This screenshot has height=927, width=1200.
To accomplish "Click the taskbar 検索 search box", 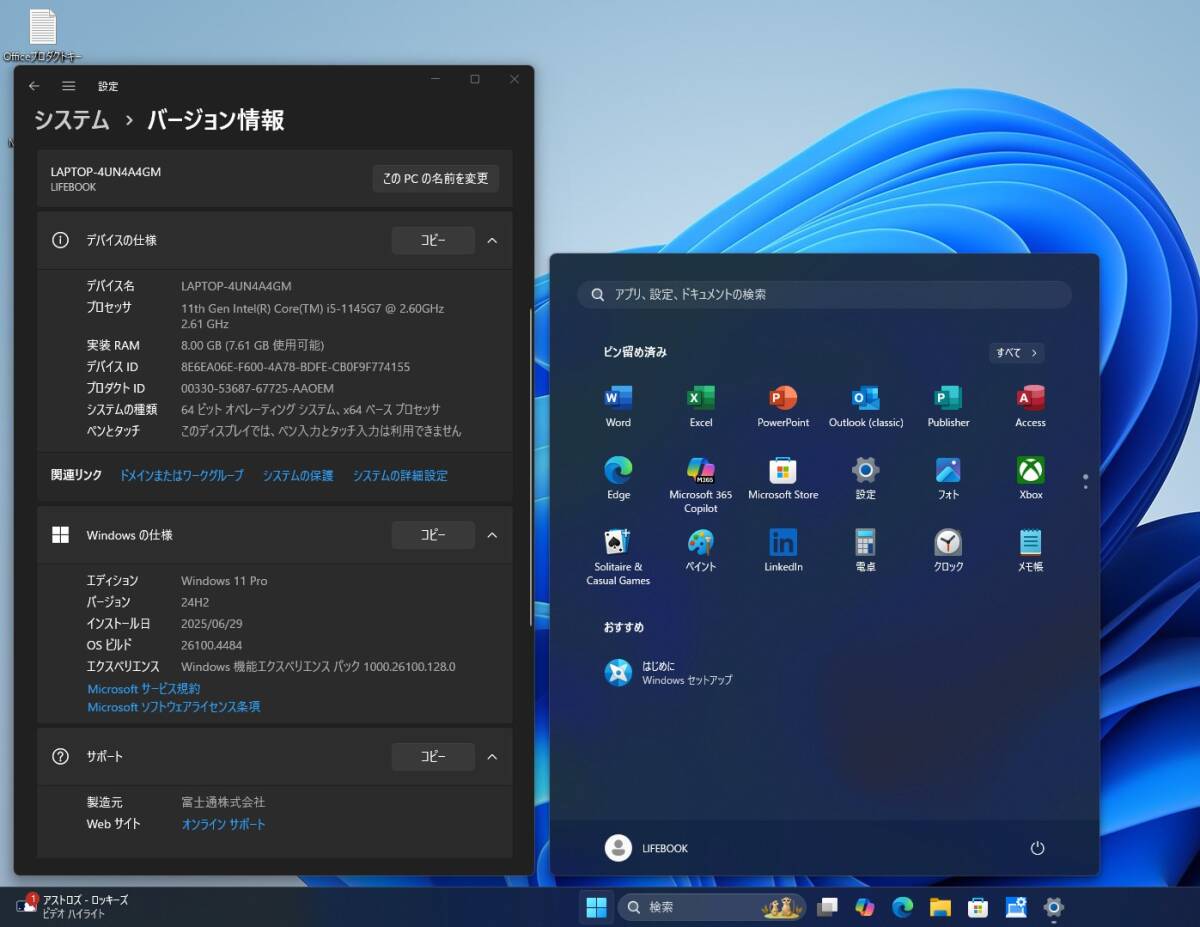I will (x=711, y=907).
